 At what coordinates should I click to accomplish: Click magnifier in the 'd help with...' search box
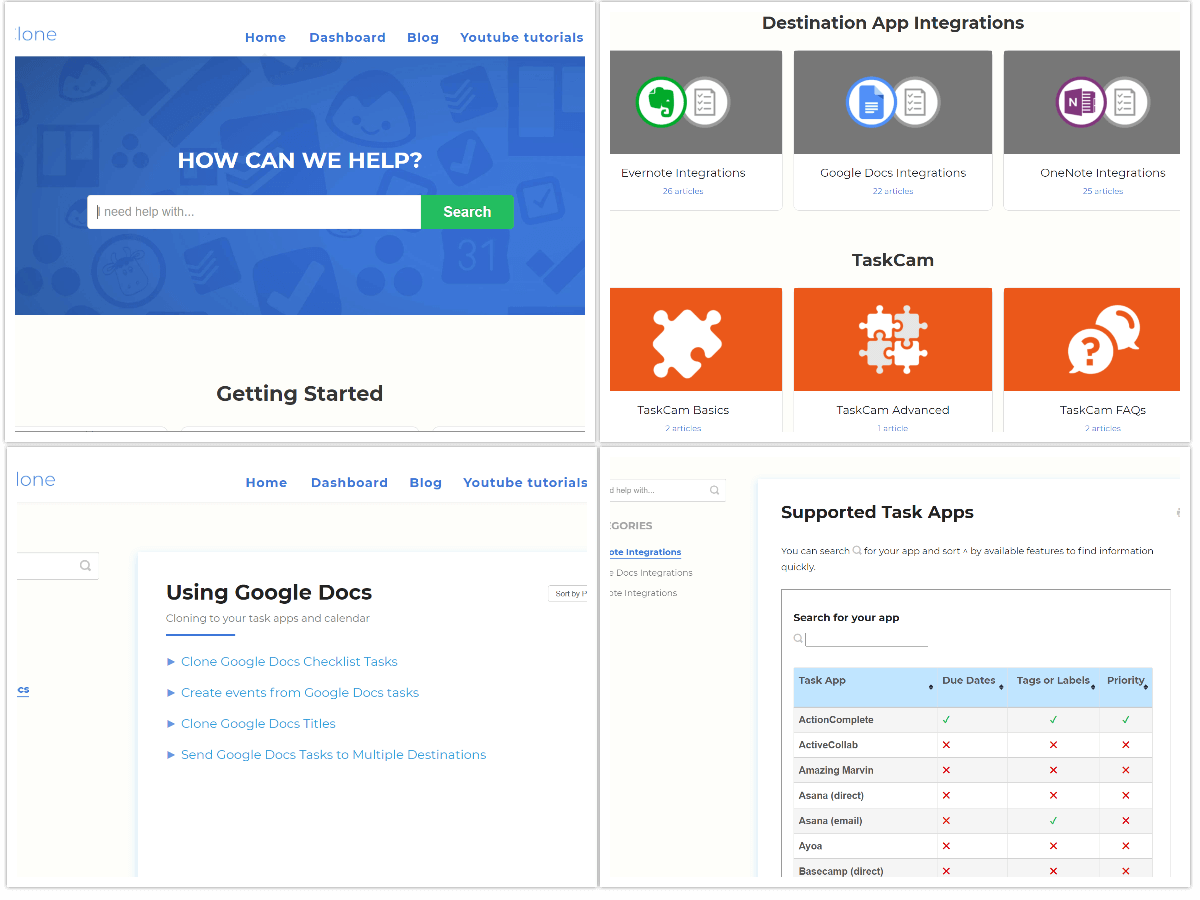pos(714,491)
